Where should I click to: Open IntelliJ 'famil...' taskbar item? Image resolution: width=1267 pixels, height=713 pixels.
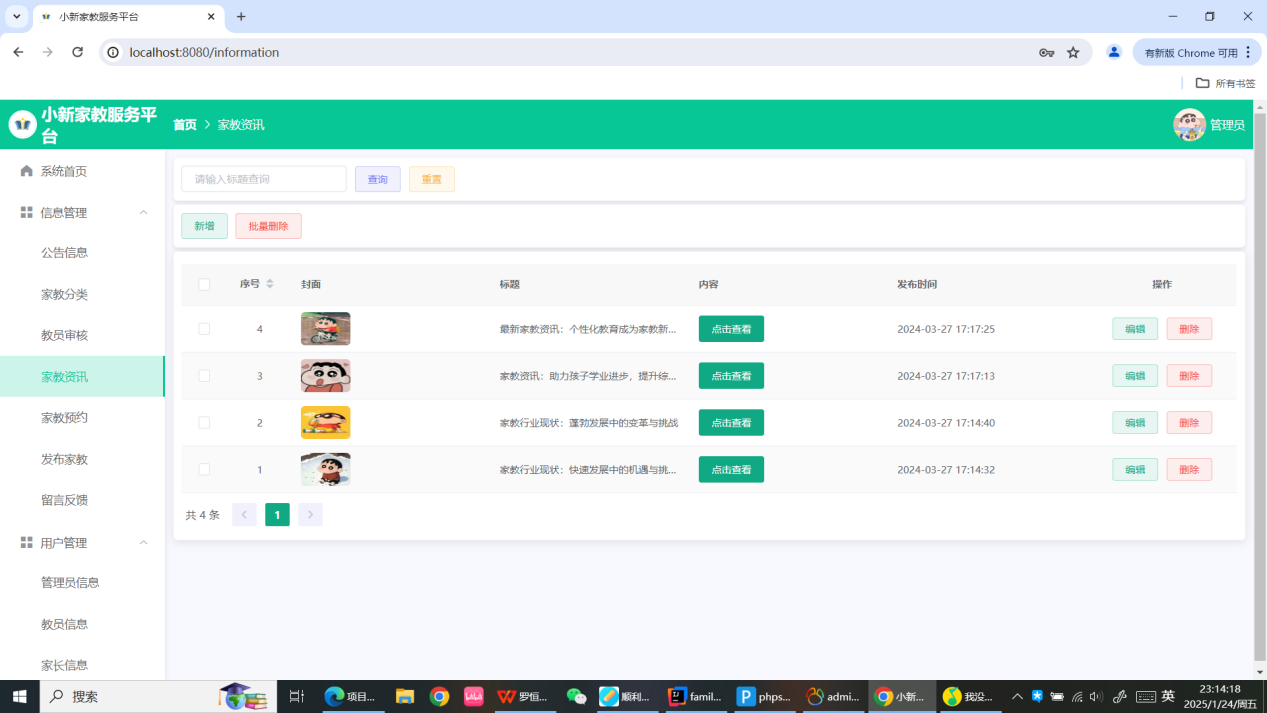pos(696,696)
